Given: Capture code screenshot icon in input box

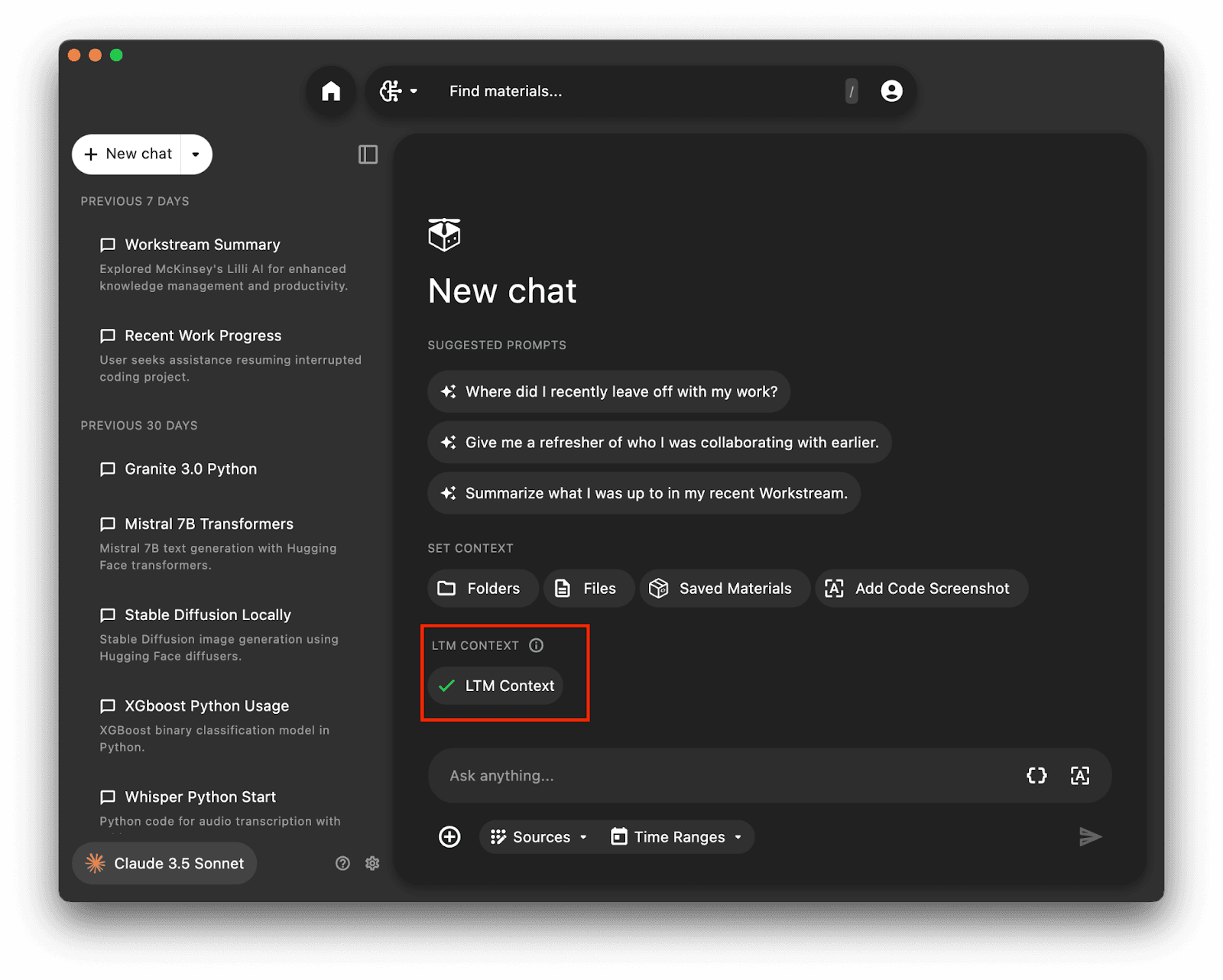Looking at the screenshot, I should (1080, 776).
